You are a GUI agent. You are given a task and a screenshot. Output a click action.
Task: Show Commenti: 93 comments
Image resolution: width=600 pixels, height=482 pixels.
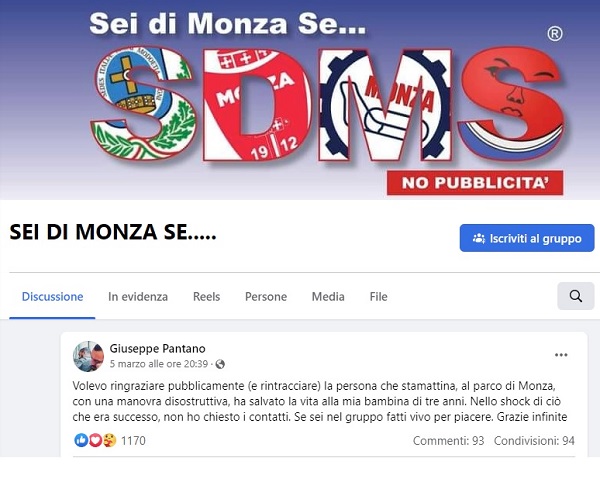448,441
